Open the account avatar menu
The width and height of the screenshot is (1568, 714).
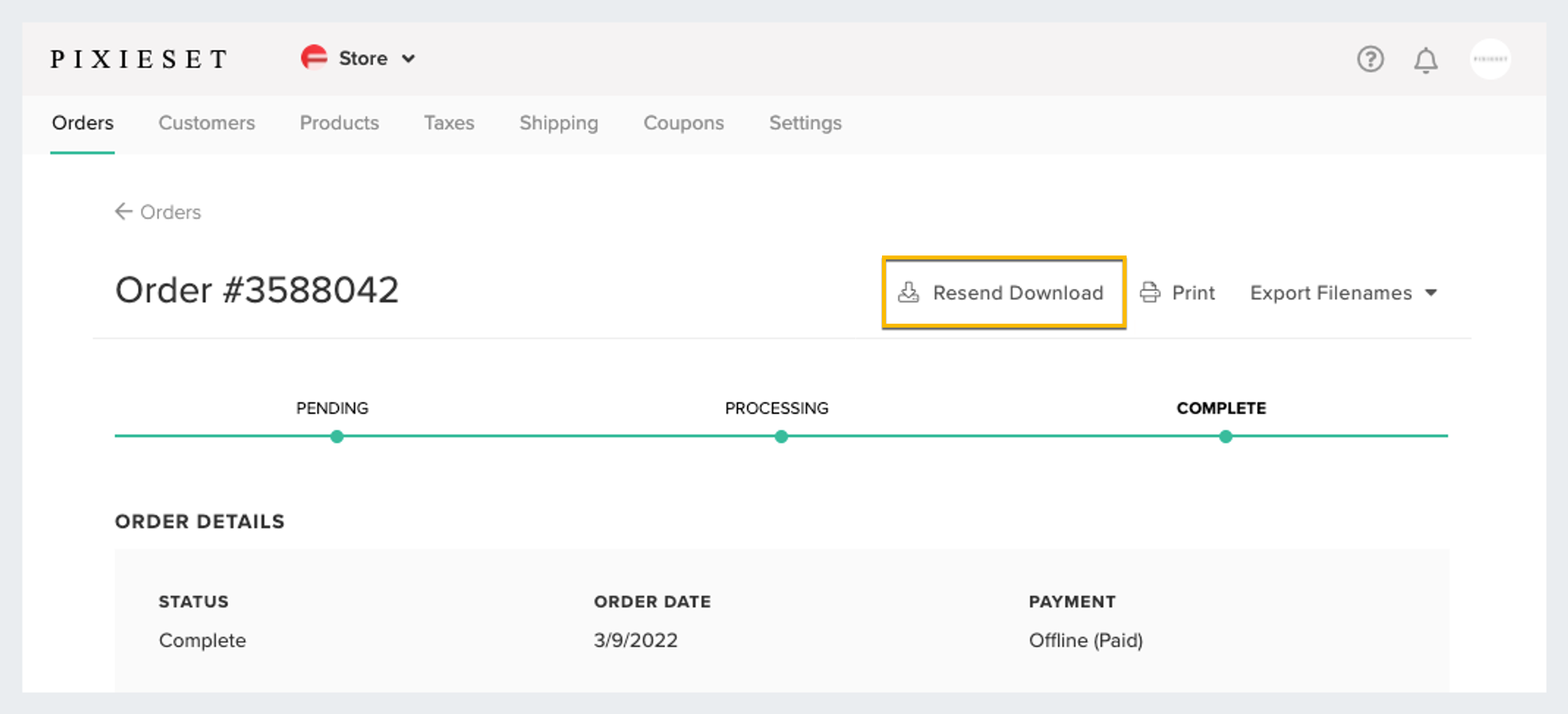point(1490,59)
